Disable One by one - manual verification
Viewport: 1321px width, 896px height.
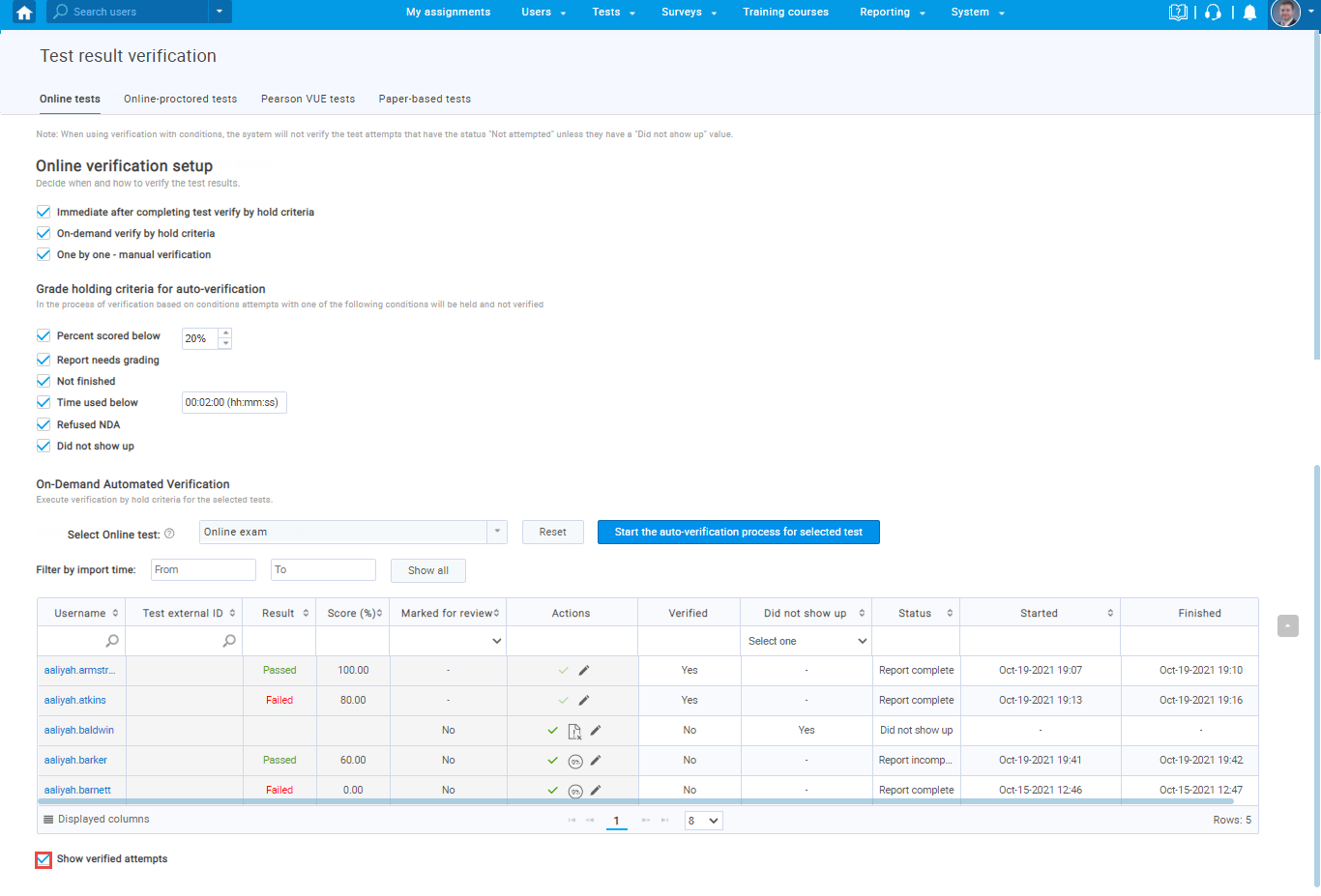coord(44,255)
